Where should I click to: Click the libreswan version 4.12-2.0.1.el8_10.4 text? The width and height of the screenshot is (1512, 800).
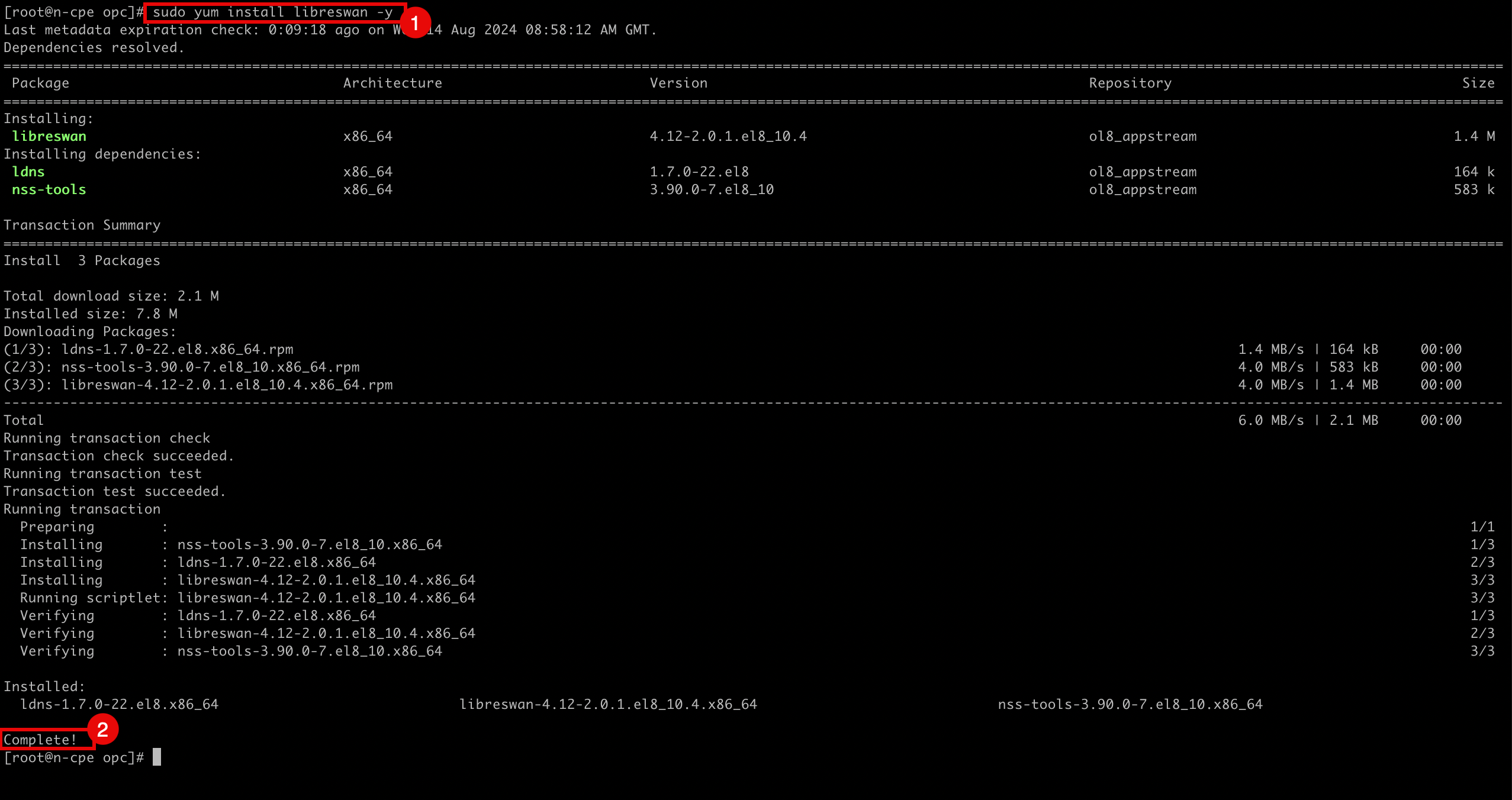[x=728, y=137]
